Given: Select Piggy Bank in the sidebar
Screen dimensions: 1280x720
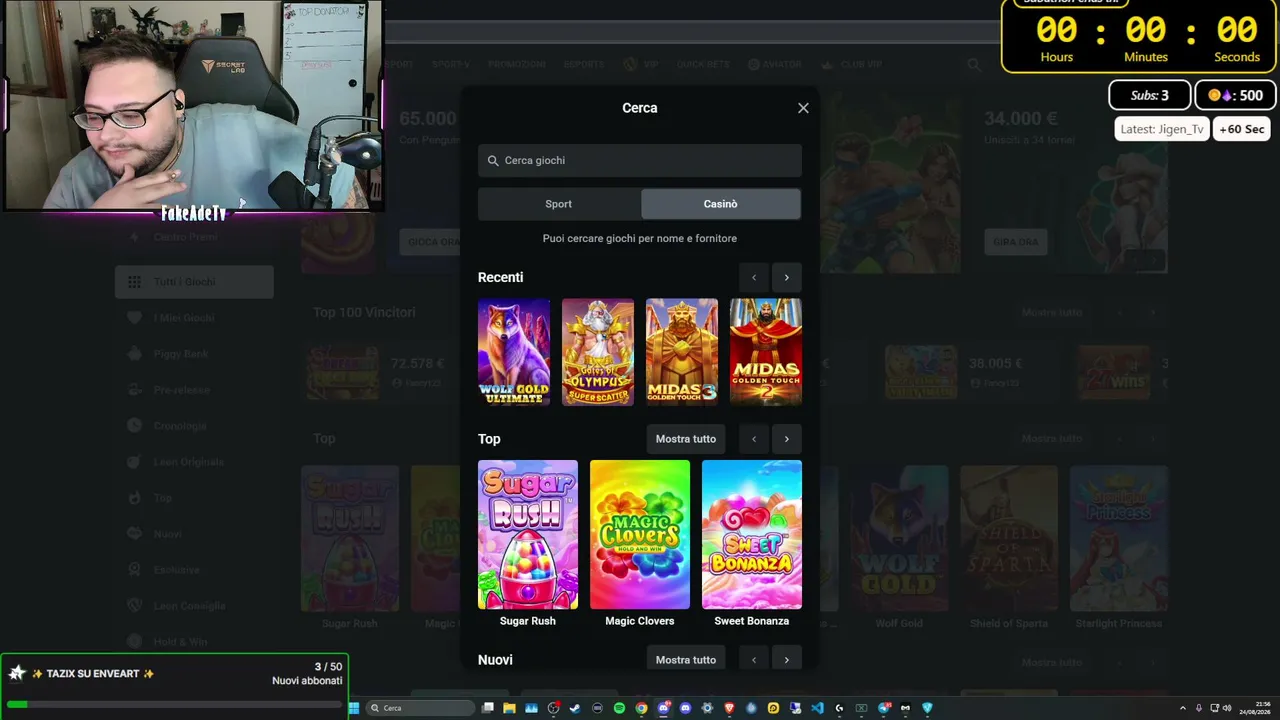Looking at the screenshot, I should click(194, 354).
